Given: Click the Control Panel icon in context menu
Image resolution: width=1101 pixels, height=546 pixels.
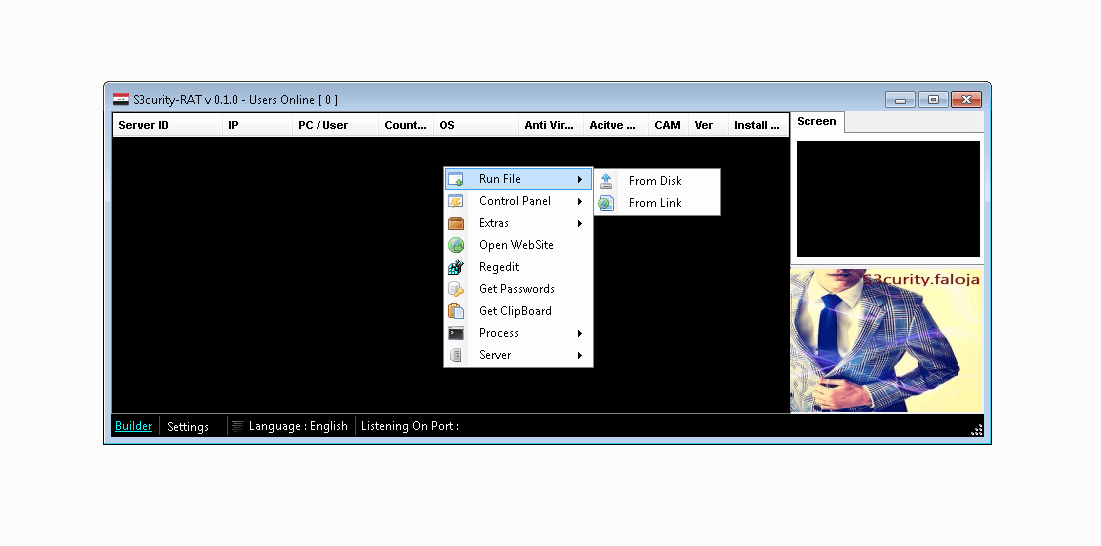Looking at the screenshot, I should point(456,201).
